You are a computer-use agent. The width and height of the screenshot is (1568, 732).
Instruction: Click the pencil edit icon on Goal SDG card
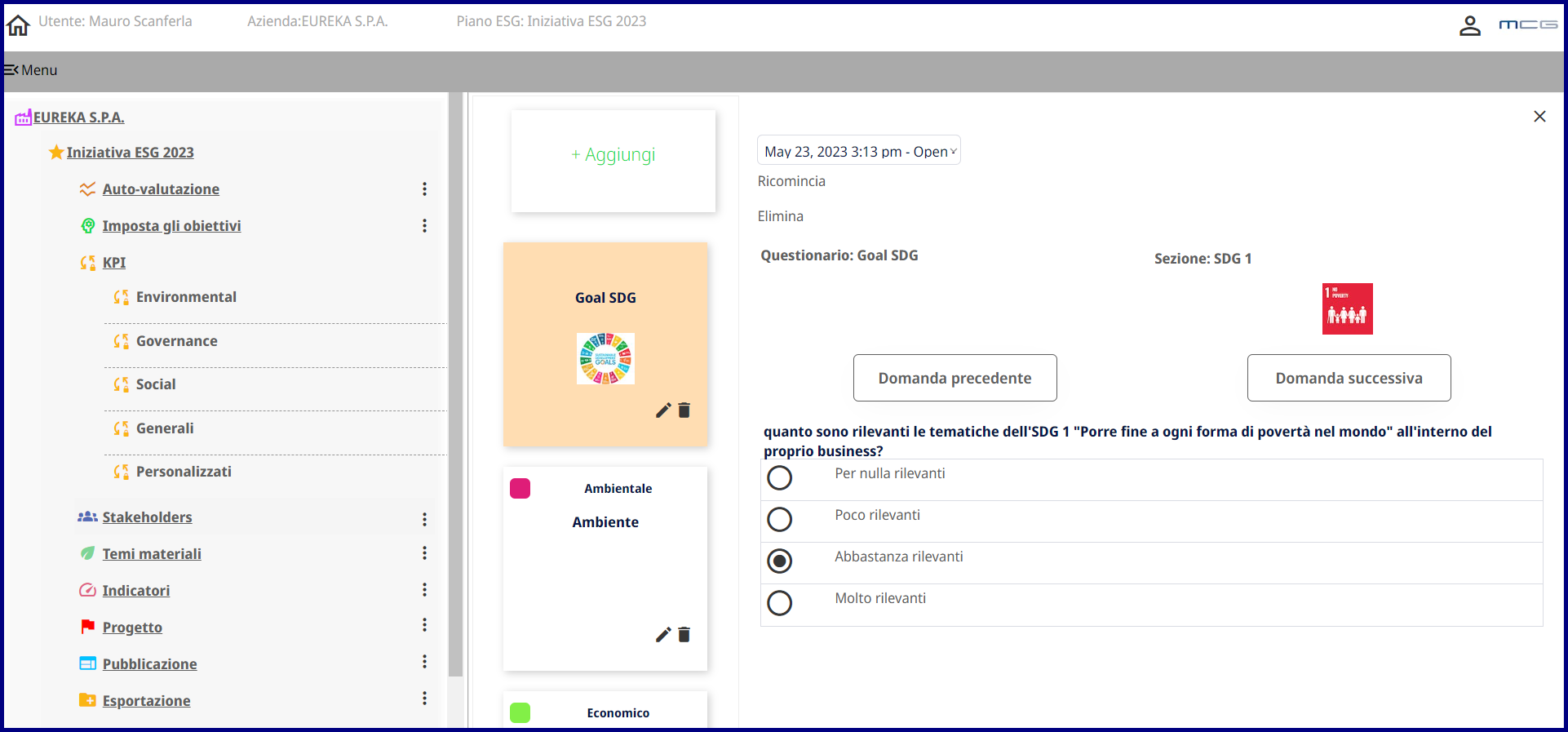[663, 410]
